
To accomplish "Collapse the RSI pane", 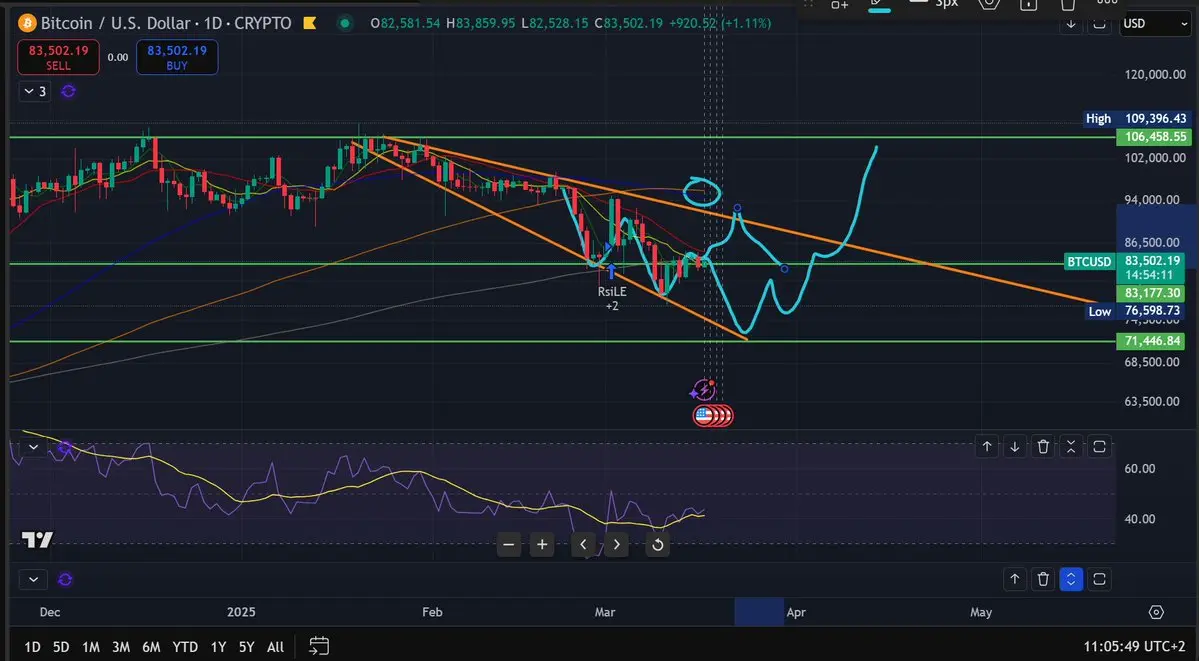I will click(x=1071, y=447).
